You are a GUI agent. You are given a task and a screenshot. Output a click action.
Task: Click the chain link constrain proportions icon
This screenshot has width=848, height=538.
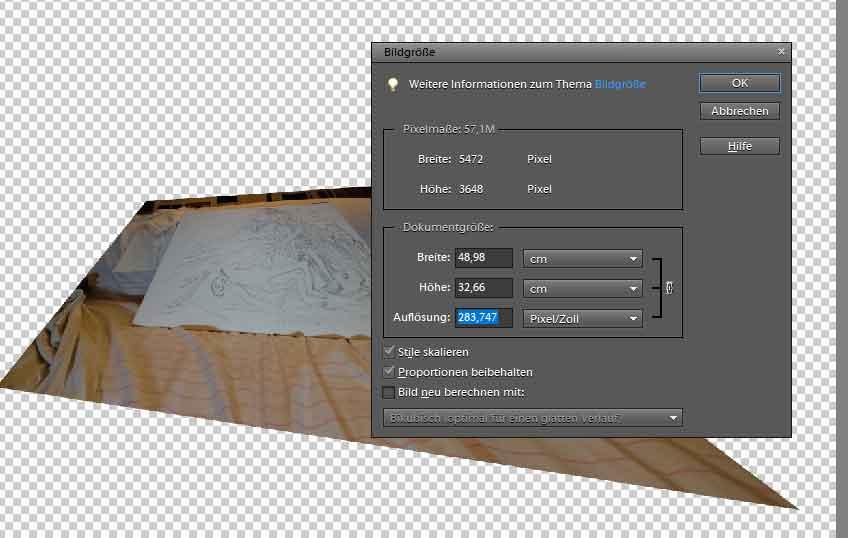point(669,288)
